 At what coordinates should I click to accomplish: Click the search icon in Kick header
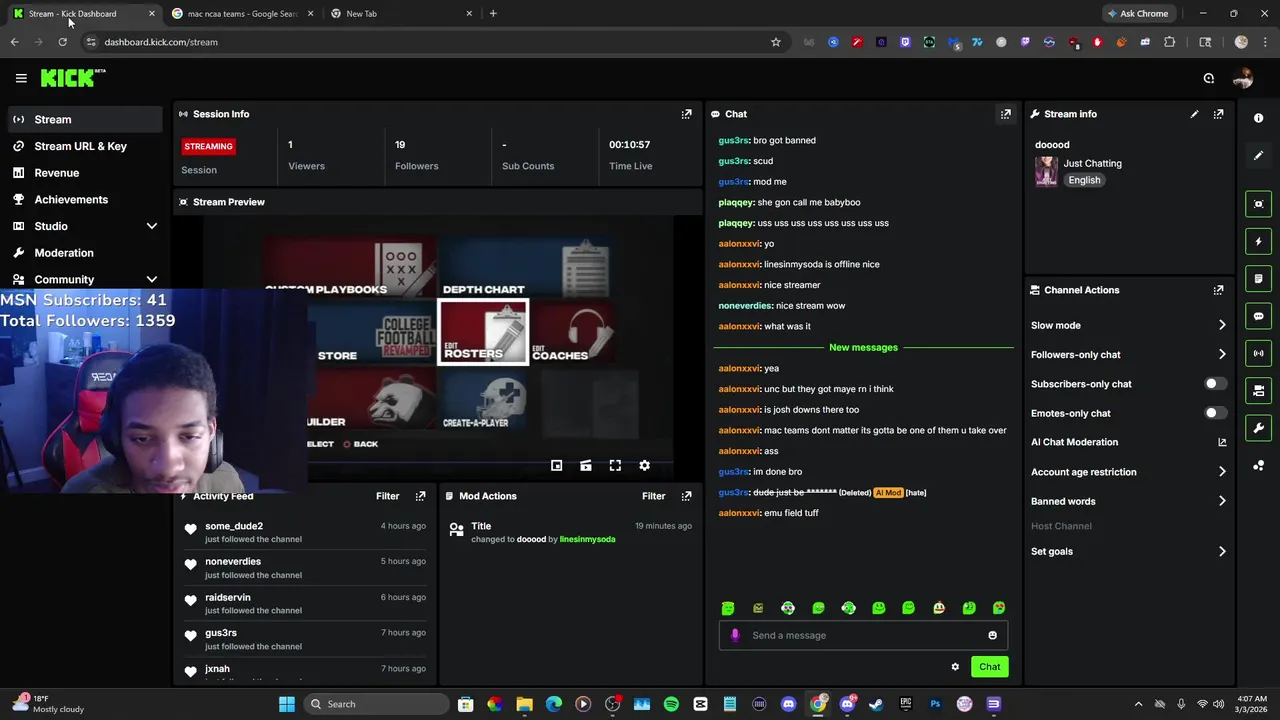[1208, 78]
